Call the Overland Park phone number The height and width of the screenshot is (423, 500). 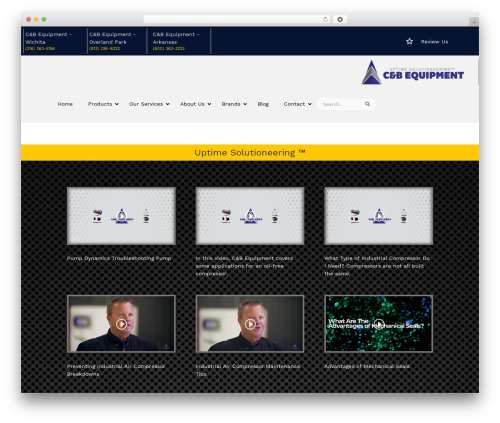tap(104, 49)
